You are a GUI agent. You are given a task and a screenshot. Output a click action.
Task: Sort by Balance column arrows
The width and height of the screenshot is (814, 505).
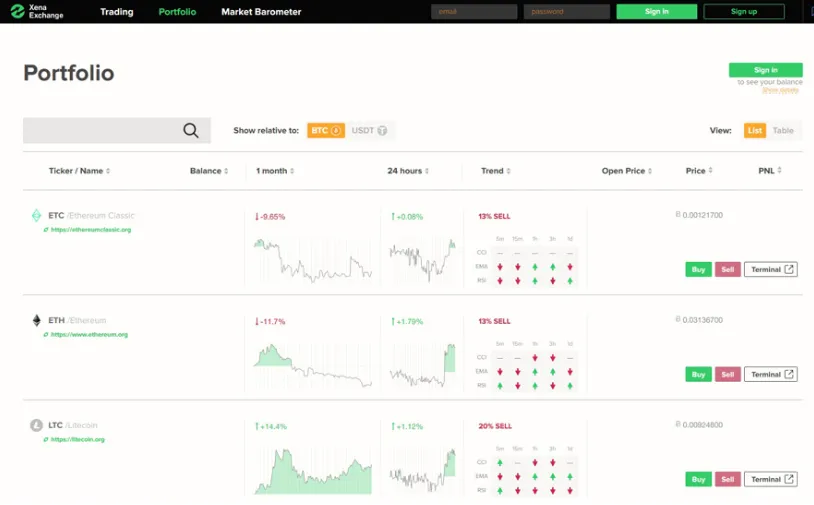[226, 171]
